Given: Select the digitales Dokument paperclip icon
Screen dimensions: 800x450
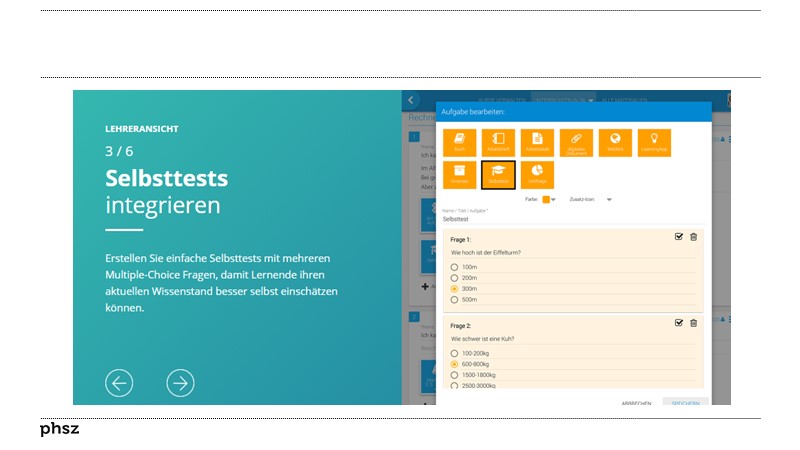Looking at the screenshot, I should [576, 142].
